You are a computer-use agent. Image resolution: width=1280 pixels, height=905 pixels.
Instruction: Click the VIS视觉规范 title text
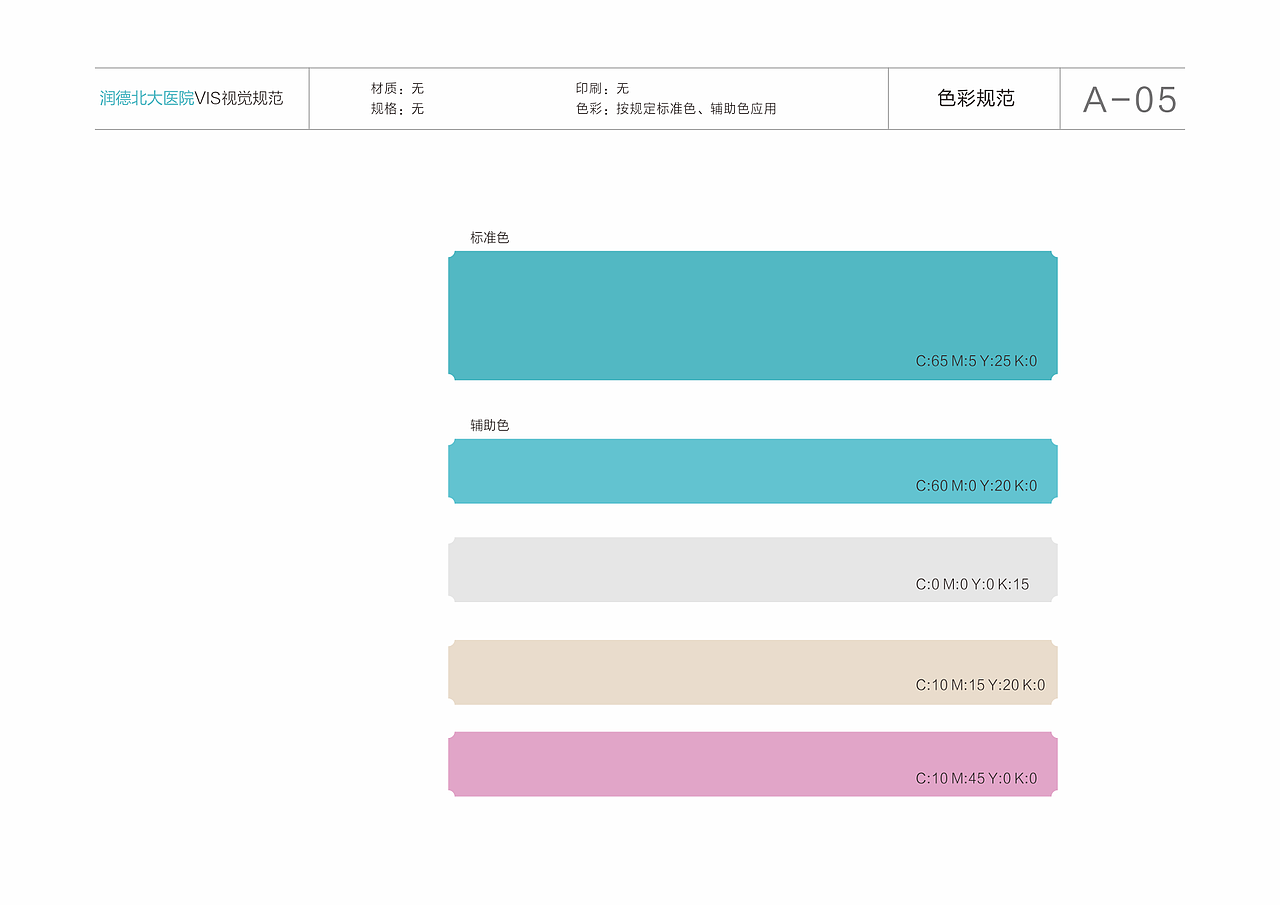[x=240, y=99]
